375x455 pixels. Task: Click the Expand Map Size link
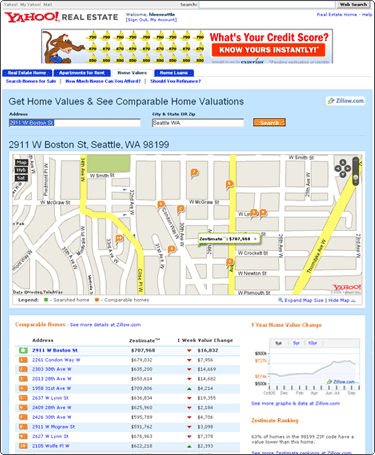pyautogui.click(x=304, y=300)
